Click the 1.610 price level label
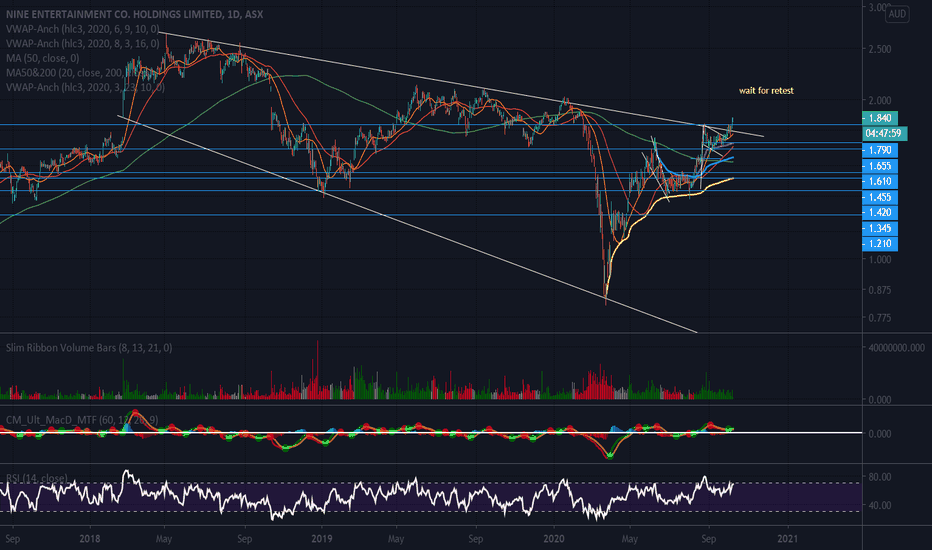 pos(880,181)
